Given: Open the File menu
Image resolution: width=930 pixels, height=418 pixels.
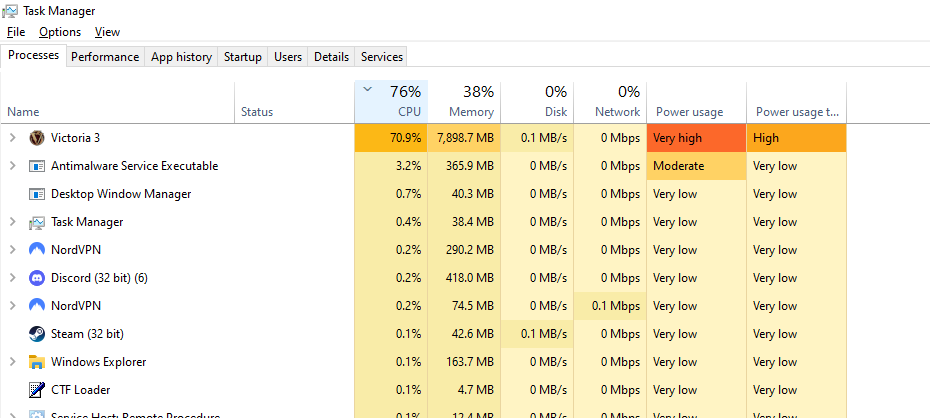Looking at the screenshot, I should [x=16, y=32].
